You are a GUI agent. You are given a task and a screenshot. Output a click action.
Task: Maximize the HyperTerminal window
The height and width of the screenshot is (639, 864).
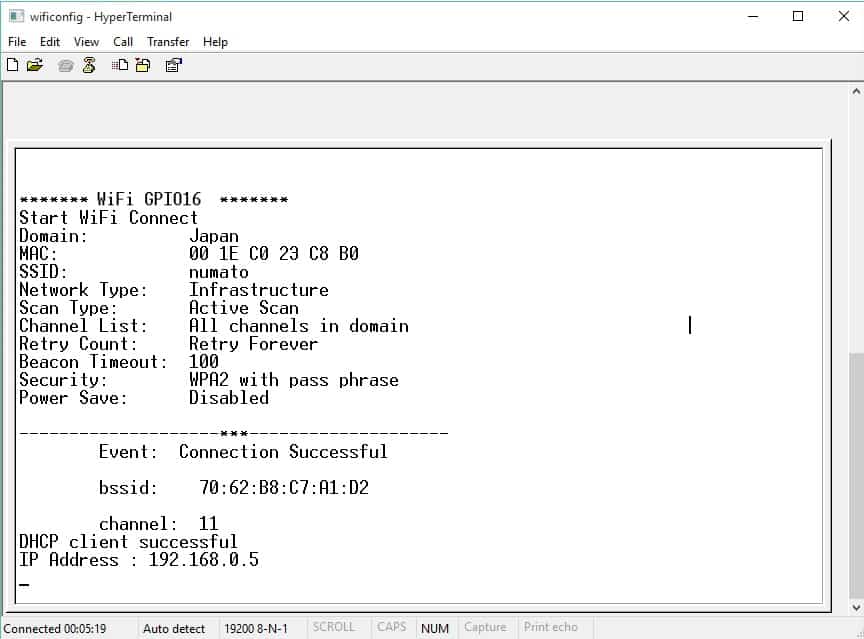(797, 16)
